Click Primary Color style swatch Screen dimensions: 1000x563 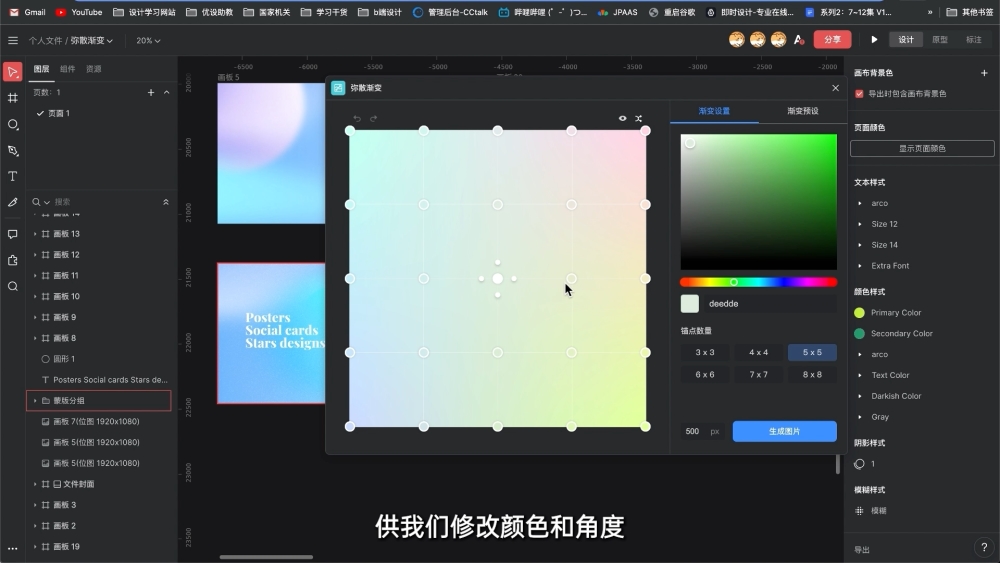pos(859,313)
